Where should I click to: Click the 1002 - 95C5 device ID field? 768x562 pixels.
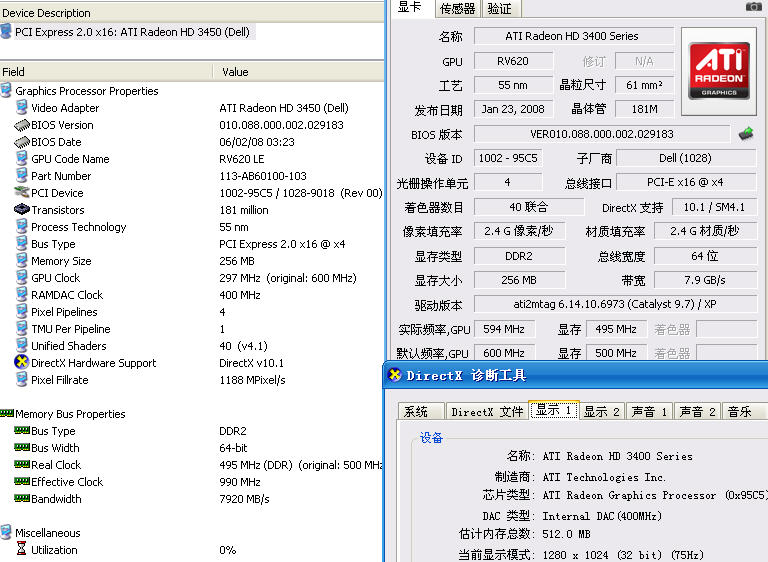508,158
